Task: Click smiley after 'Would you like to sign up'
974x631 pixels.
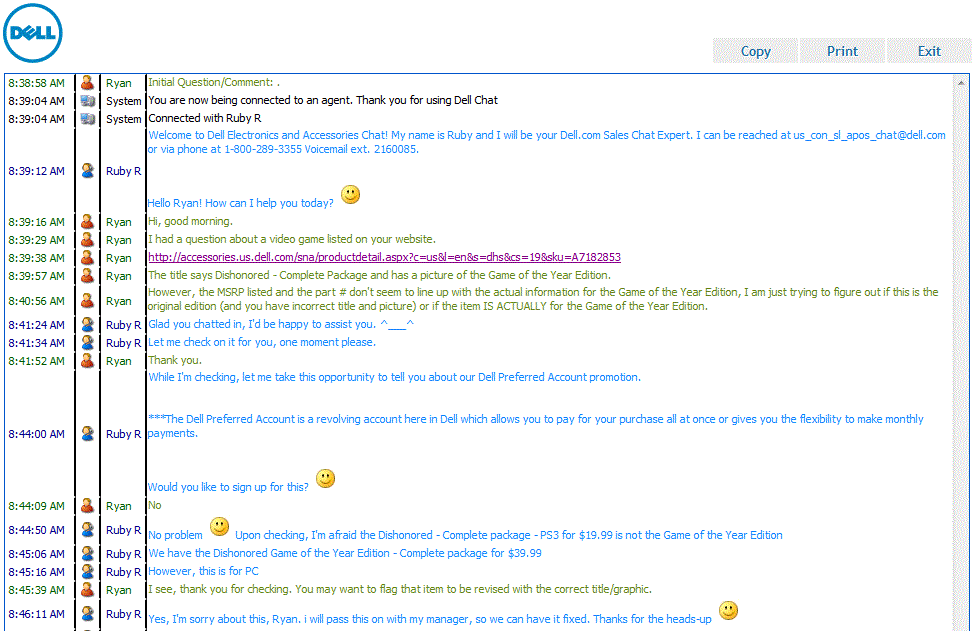Action: pos(325,478)
